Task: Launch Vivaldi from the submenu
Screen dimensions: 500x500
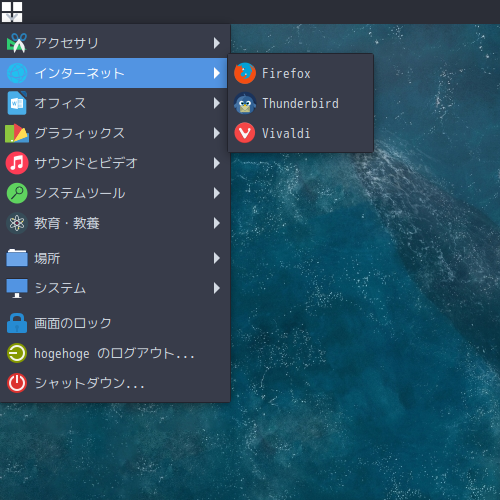Action: coord(300,133)
